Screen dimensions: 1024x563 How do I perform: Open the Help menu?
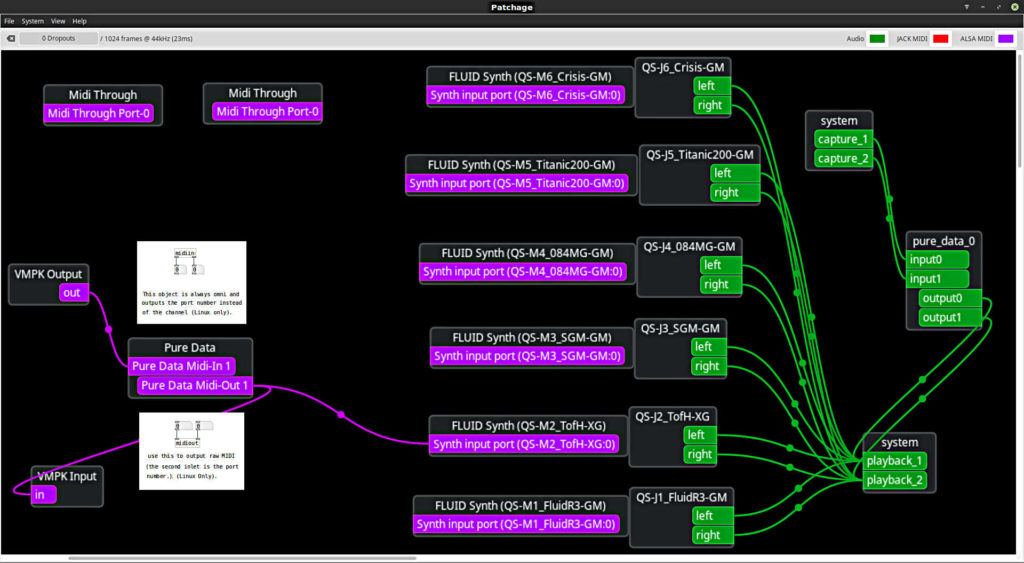(80, 21)
